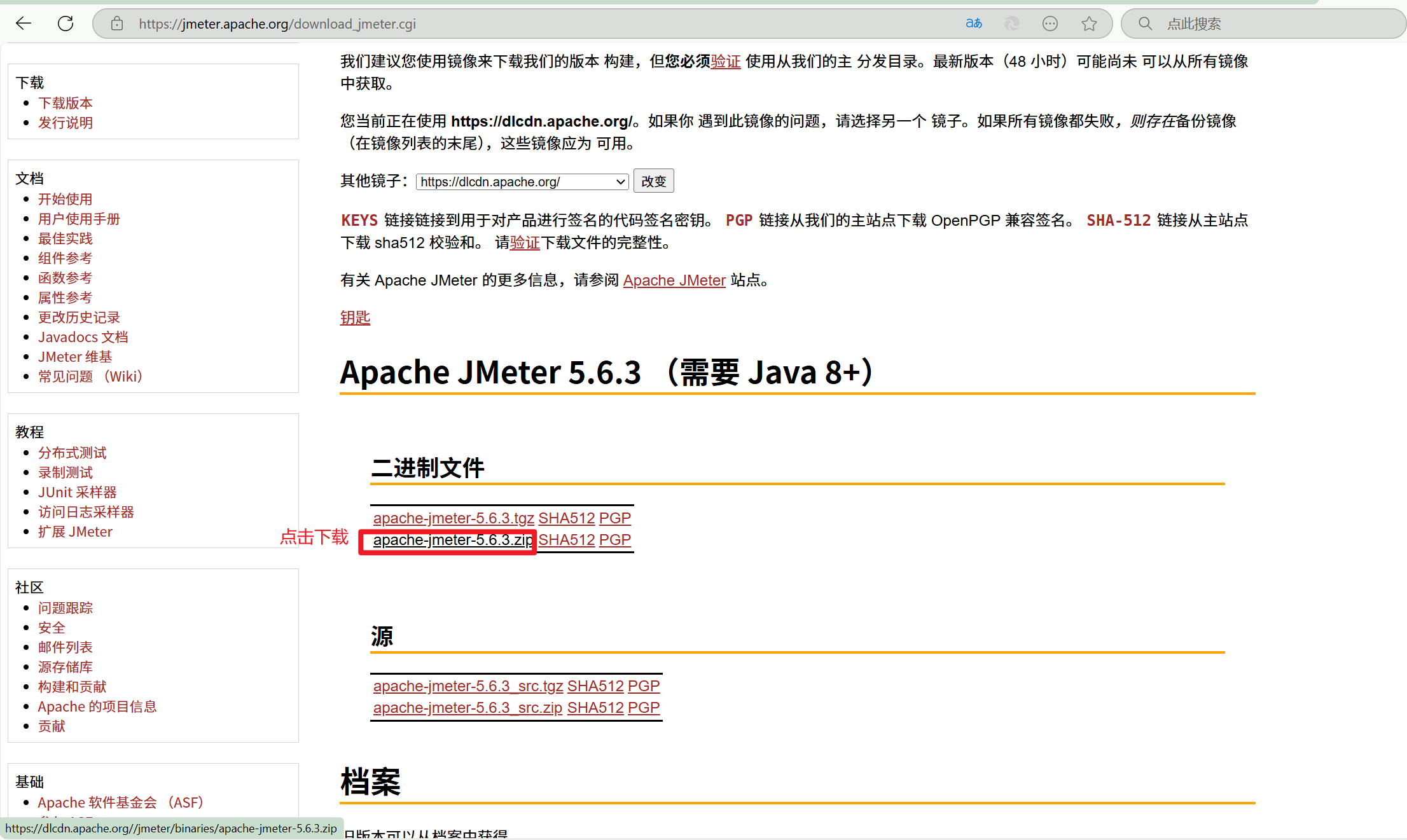Image resolution: width=1407 pixels, height=840 pixels.
Task: Open 用户使用手册 sidebar item
Action: point(79,219)
